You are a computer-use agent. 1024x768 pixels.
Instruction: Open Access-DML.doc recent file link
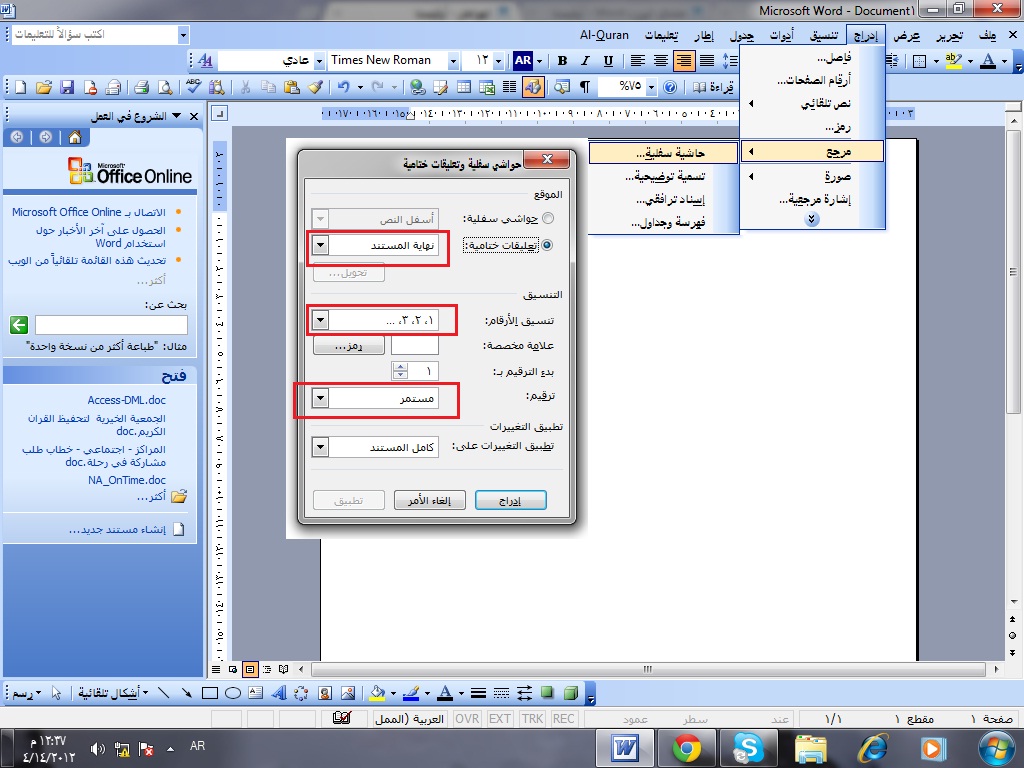127,400
